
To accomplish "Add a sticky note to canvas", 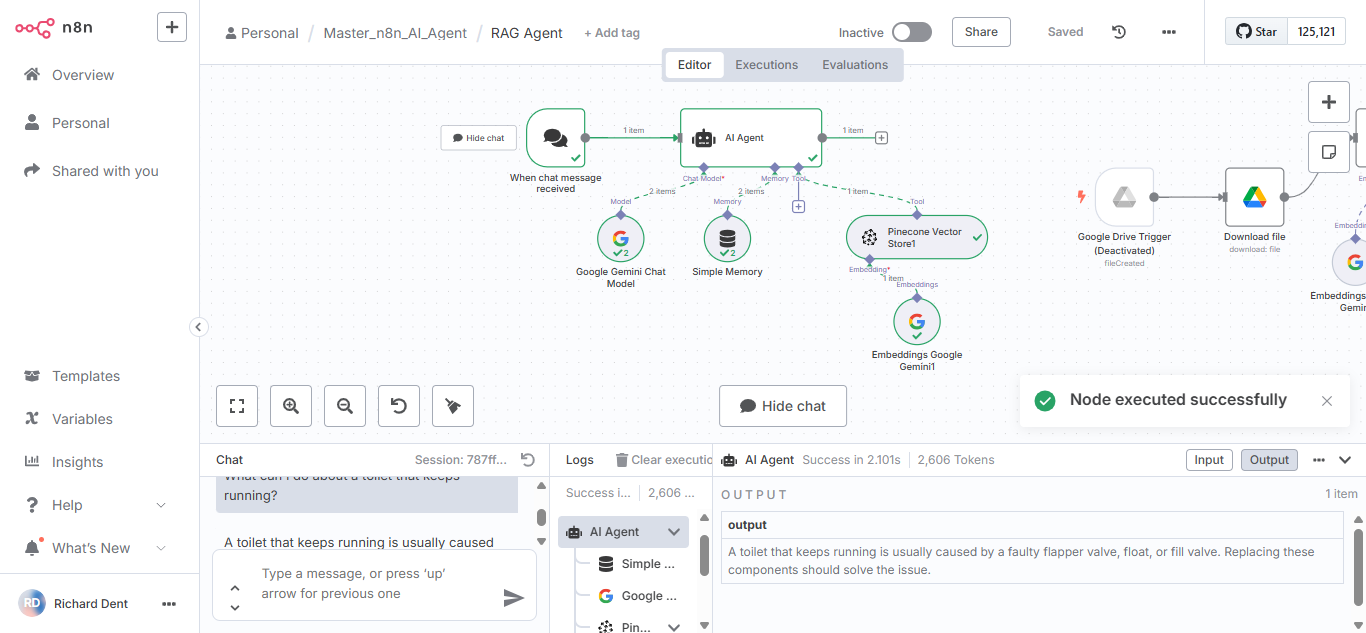I will (x=1329, y=152).
